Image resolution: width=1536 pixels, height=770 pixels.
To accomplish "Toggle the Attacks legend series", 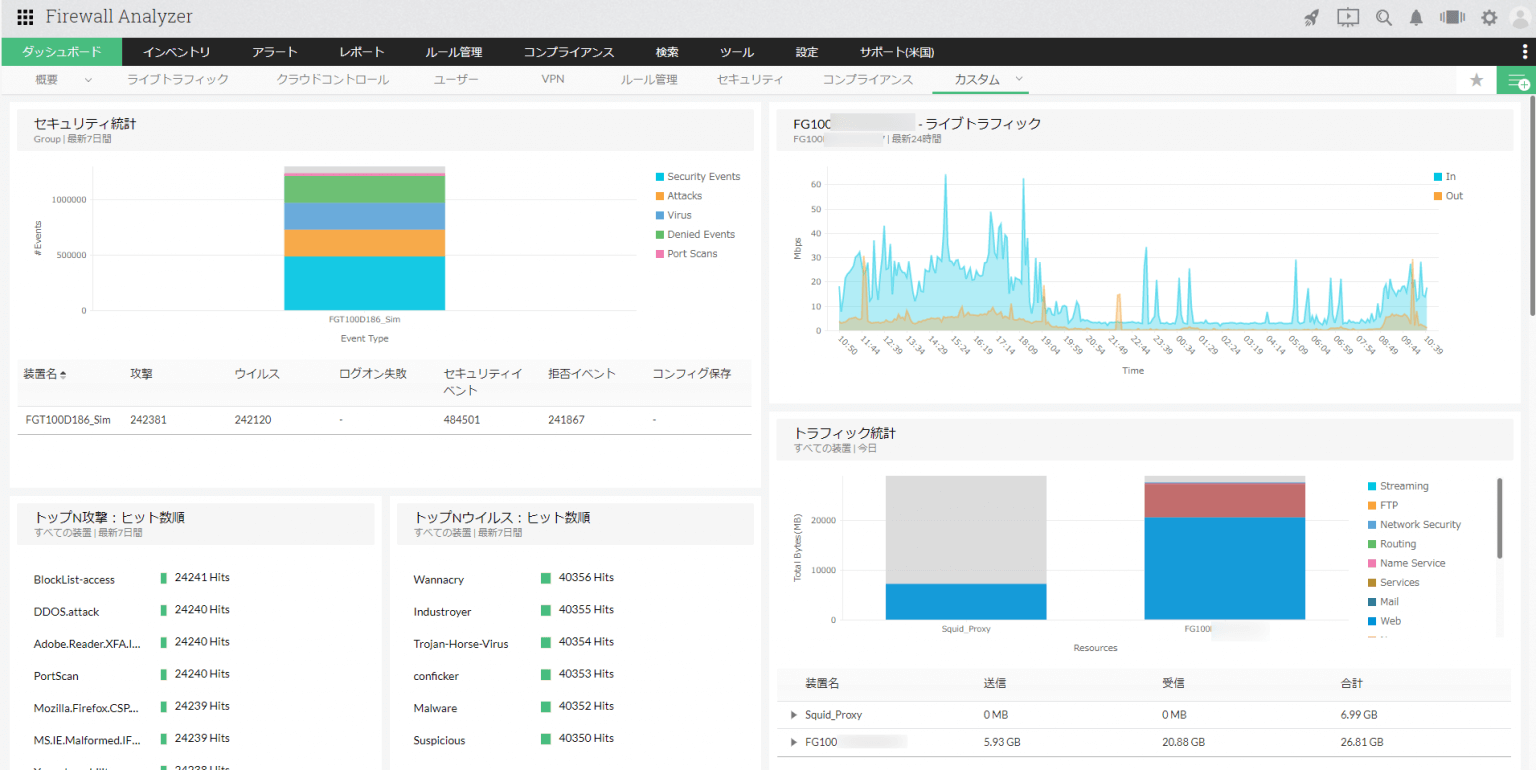I will tap(684, 196).
